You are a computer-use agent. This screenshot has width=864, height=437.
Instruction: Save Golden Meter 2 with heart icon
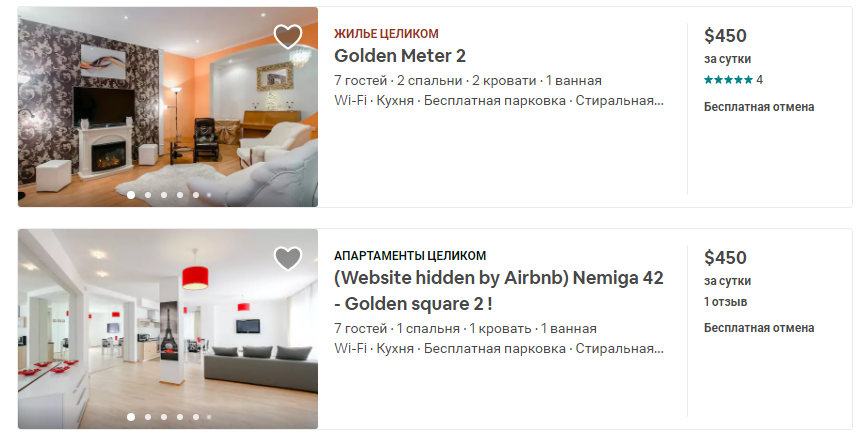coord(288,37)
